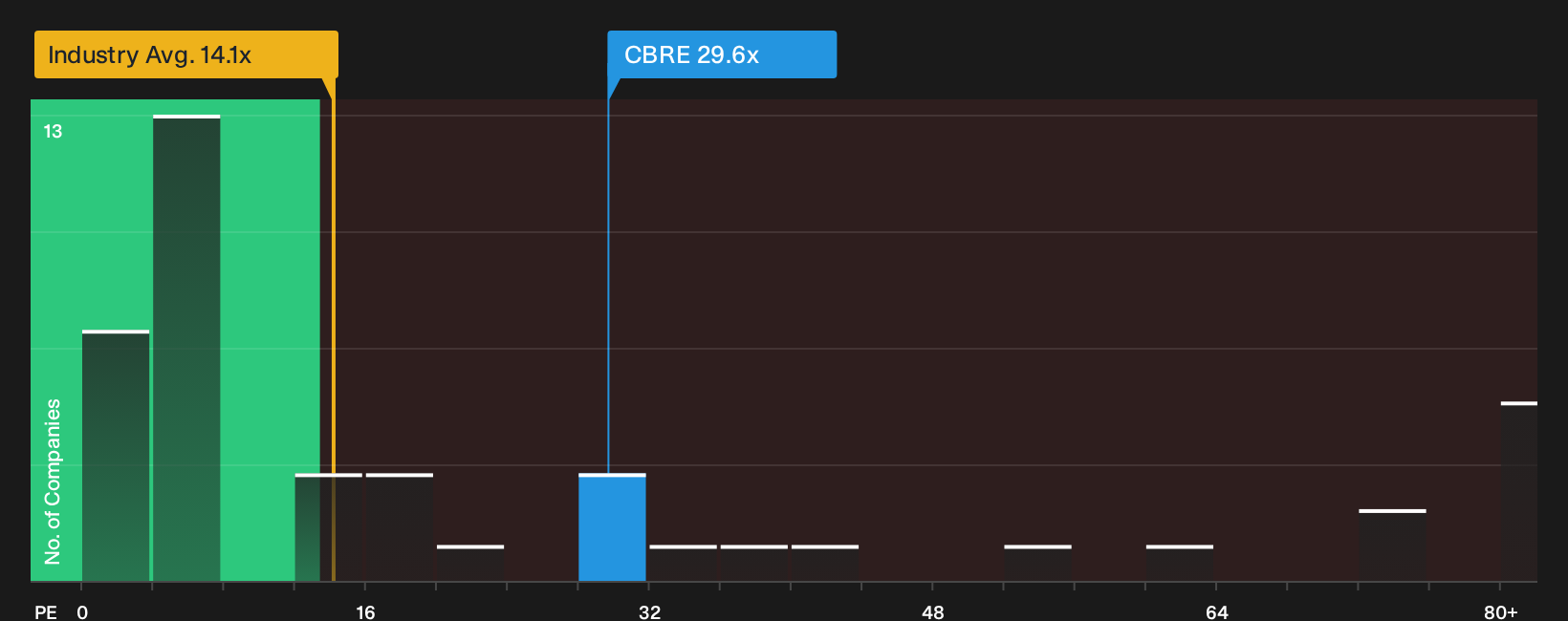Click the No. of Companies axis title
Image resolution: width=1568 pixels, height=621 pixels.
53,481
